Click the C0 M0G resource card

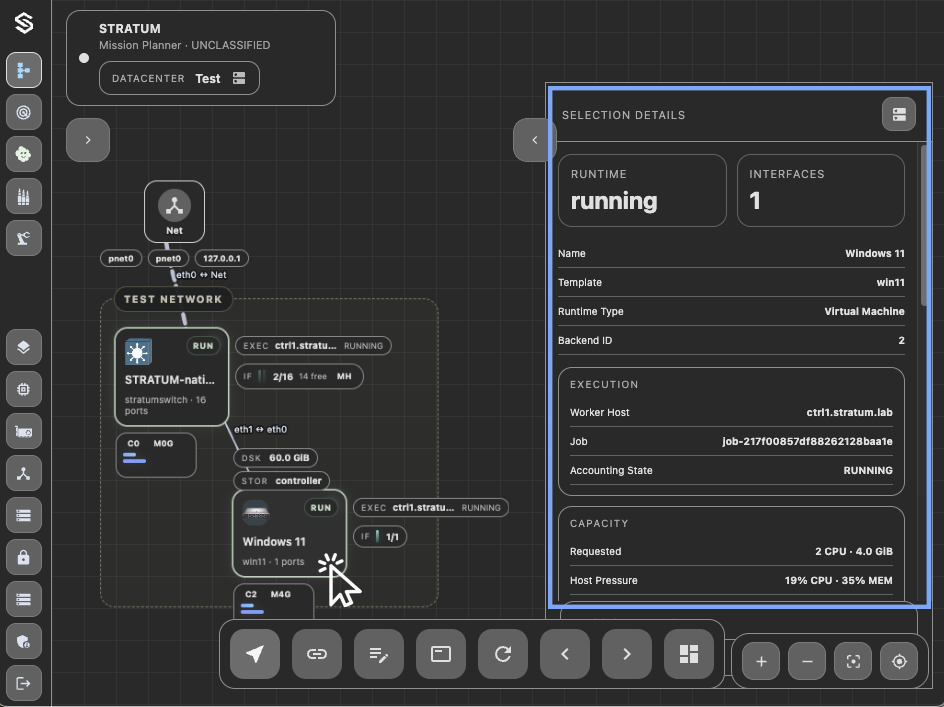[156, 455]
